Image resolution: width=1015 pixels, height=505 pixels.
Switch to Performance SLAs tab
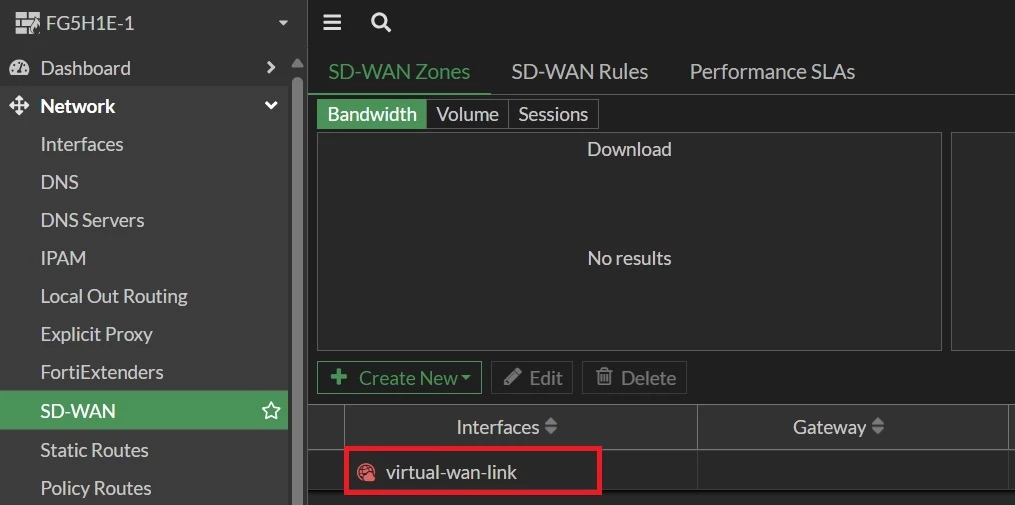point(772,71)
